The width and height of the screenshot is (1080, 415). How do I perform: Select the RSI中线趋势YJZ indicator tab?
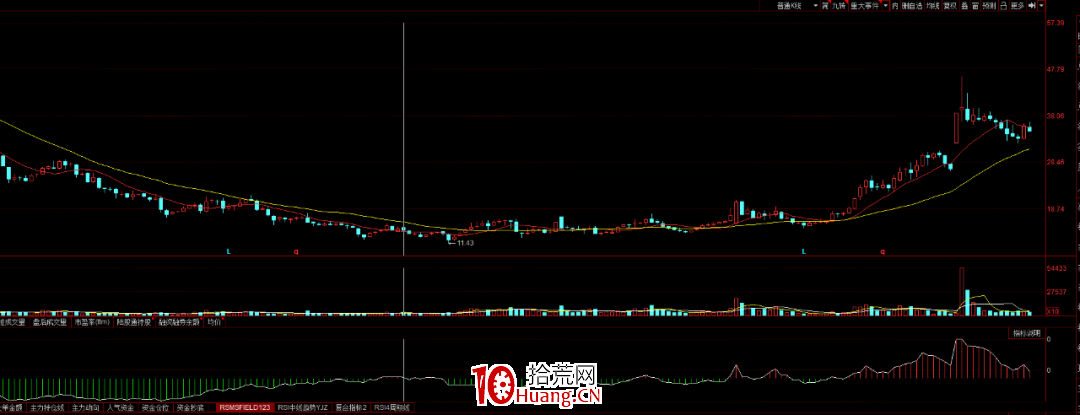pos(303,407)
